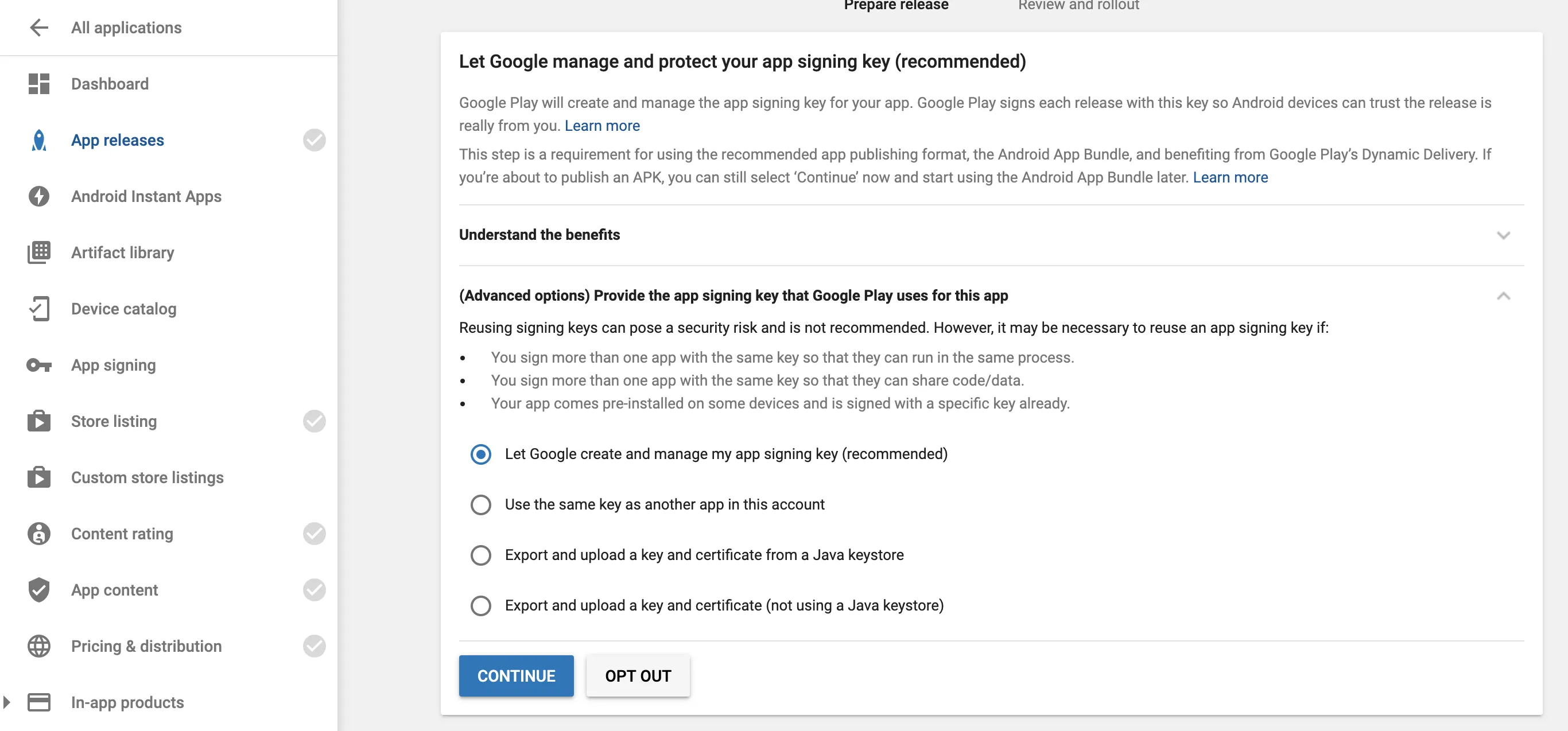The height and width of the screenshot is (731, 1568).
Task: Click the back arrow beside All applications
Action: (39, 28)
